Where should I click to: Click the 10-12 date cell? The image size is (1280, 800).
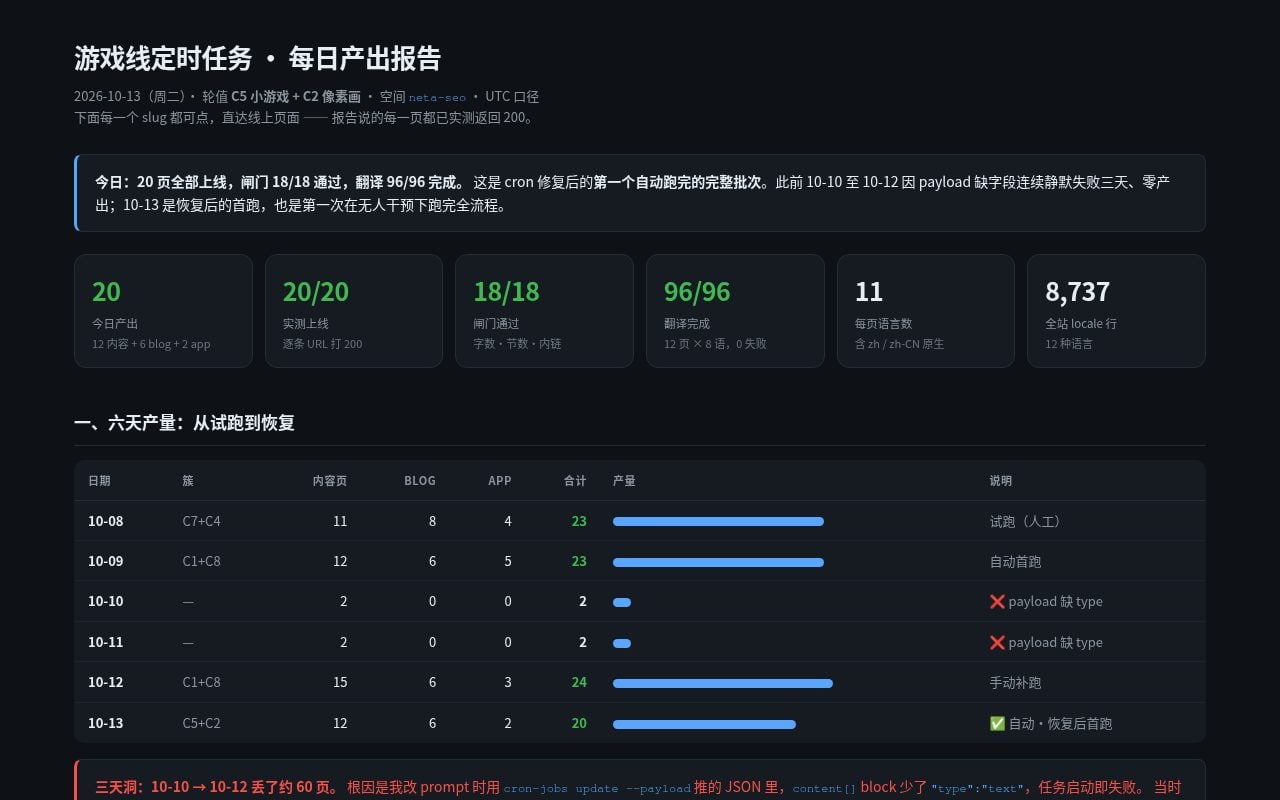(x=106, y=682)
